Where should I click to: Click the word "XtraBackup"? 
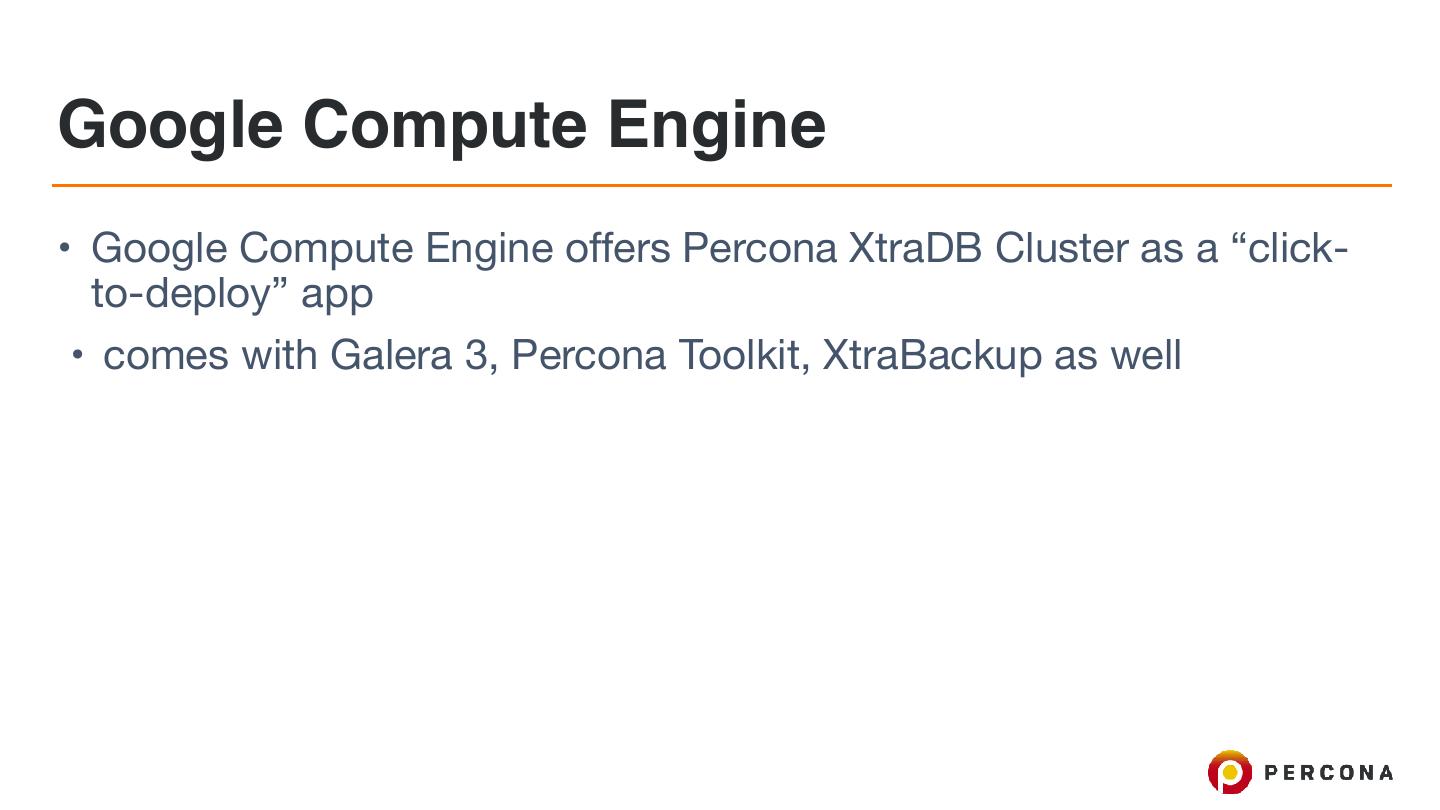click(931, 355)
